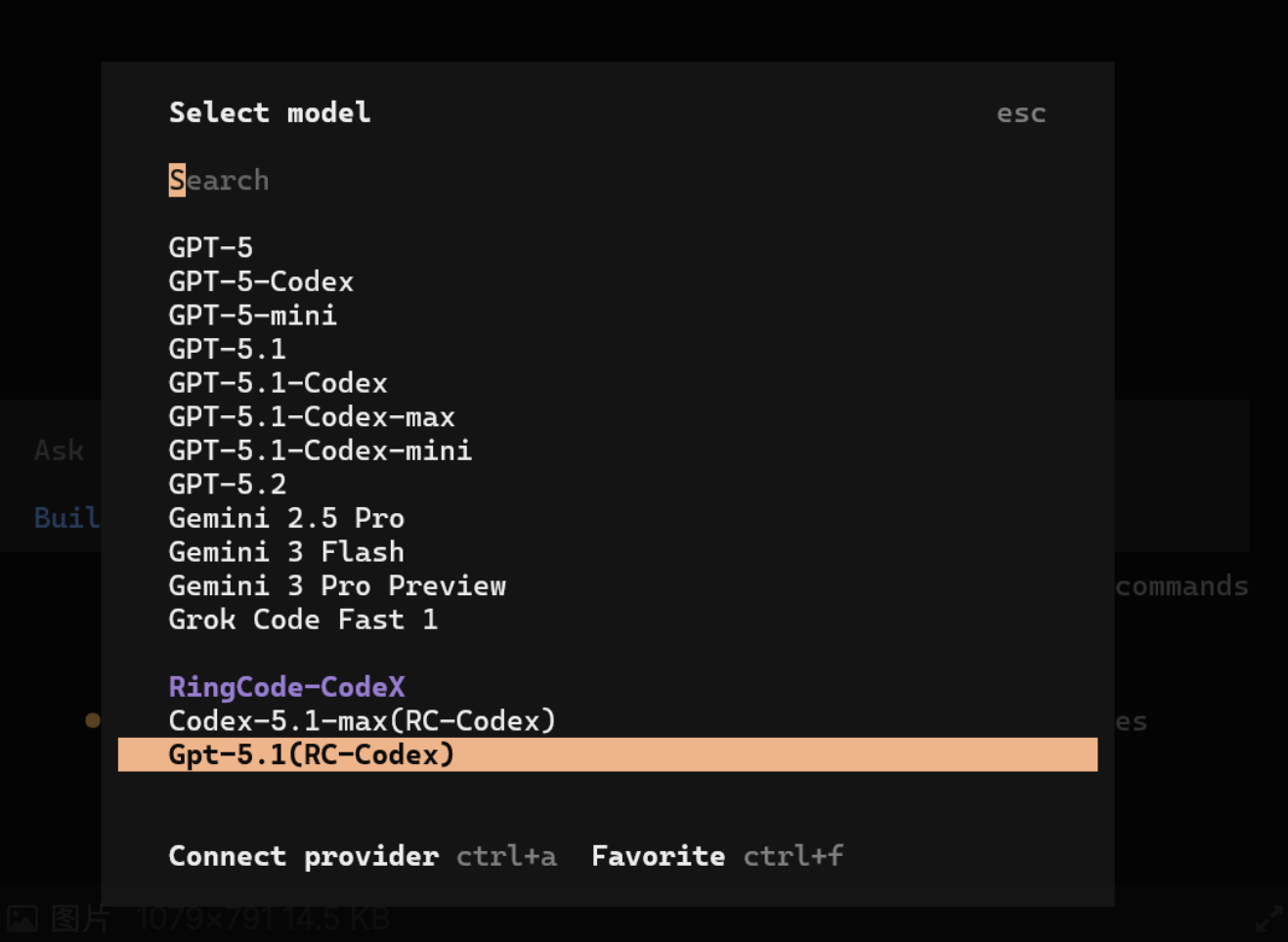Select Grok Code Fast 1
Viewport: 1288px width, 942px height.
click(x=303, y=619)
